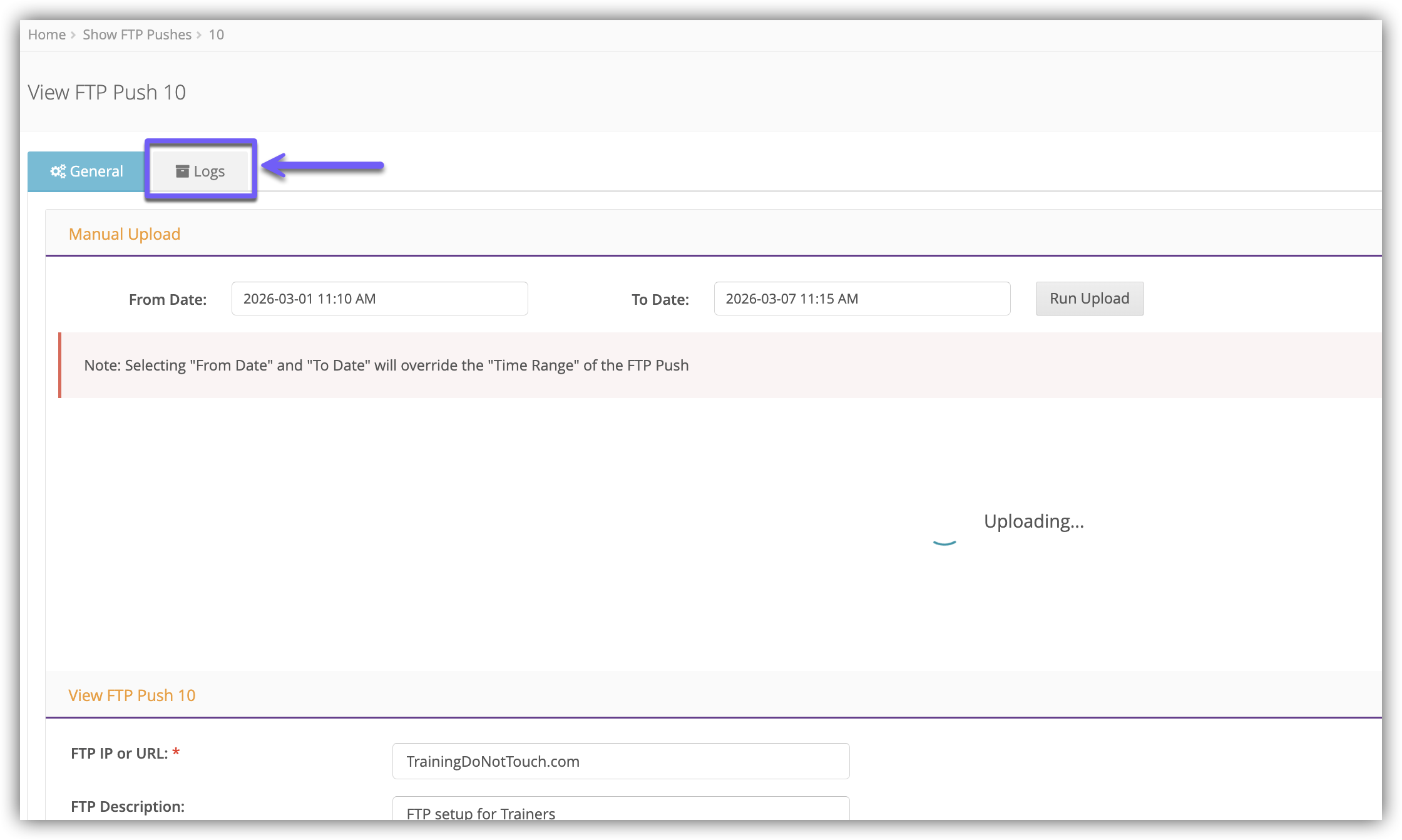Focus the From Date field
Viewport: 1402px width, 840px height.
click(379, 299)
